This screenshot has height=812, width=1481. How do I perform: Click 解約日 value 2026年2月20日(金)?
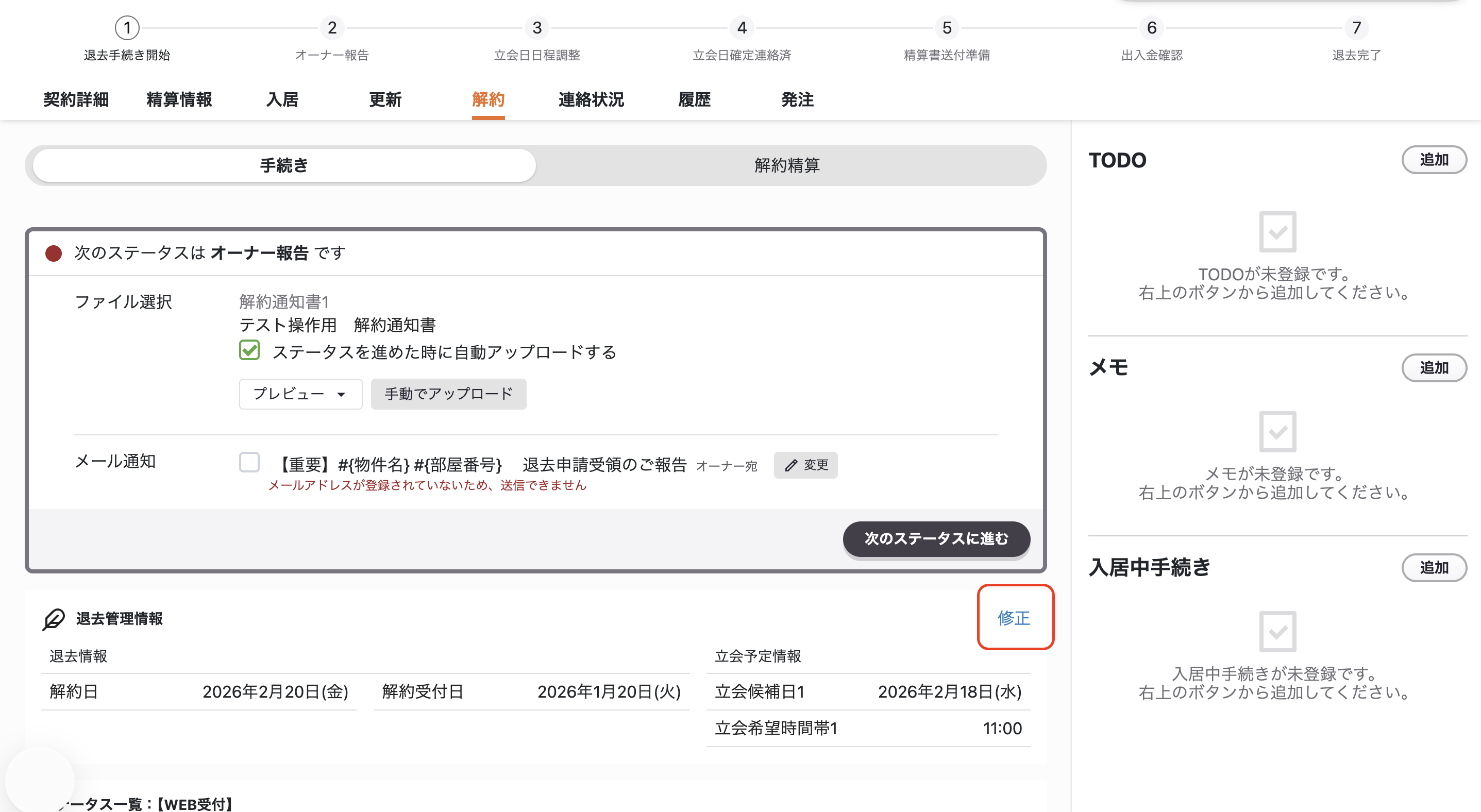pyautogui.click(x=275, y=691)
